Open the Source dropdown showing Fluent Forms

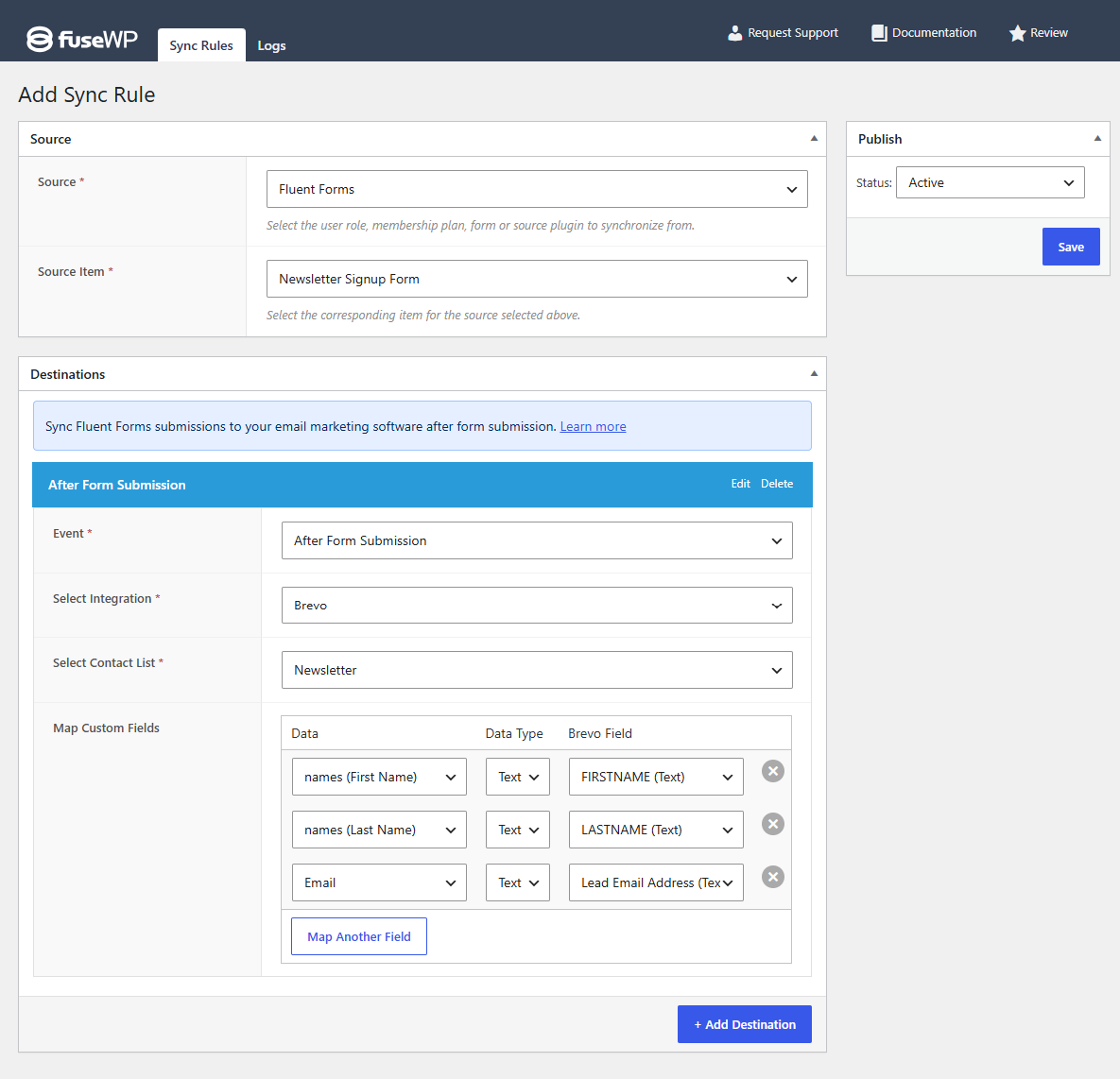537,189
